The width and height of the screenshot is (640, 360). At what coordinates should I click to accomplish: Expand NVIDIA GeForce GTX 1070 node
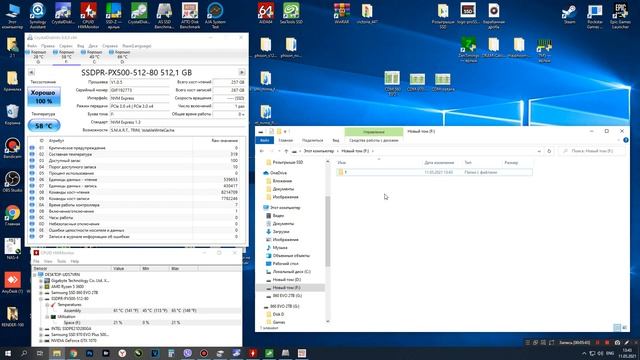pos(41,340)
